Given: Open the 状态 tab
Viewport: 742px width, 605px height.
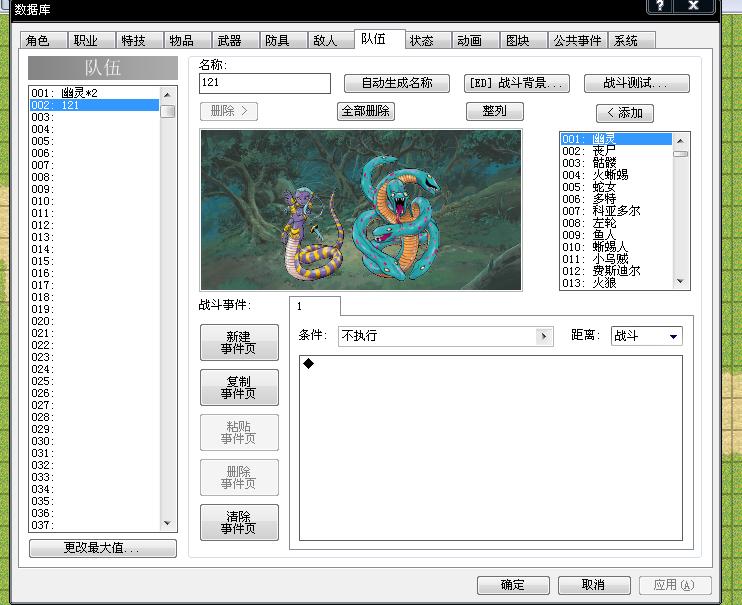Looking at the screenshot, I should tap(427, 41).
